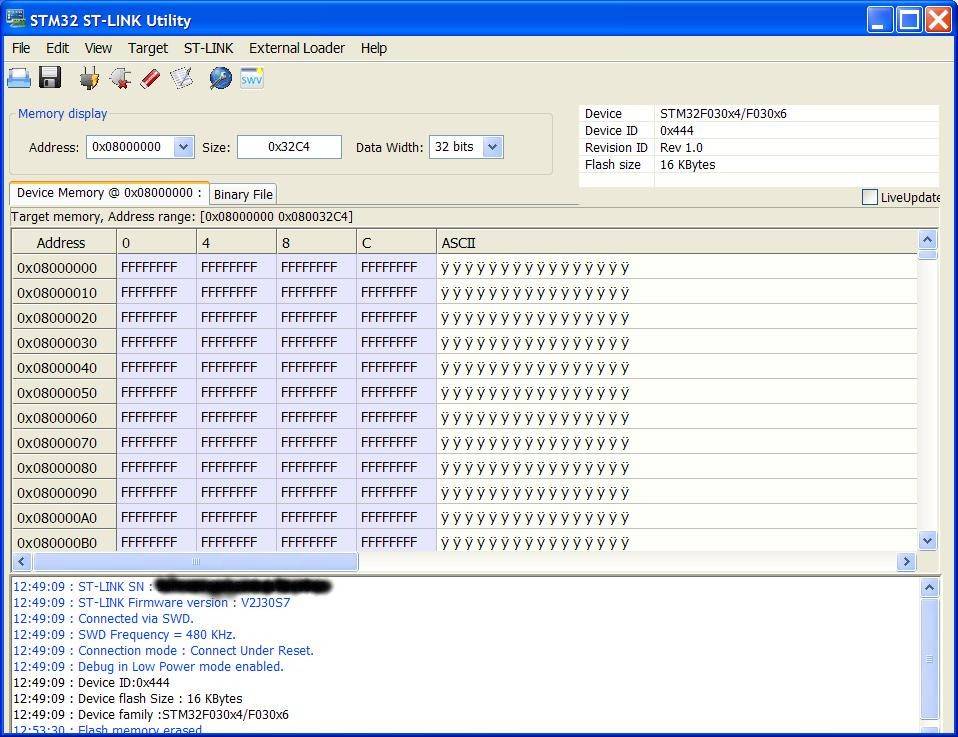Image resolution: width=958 pixels, height=737 pixels.
Task: Click FFFFFFFF cell in column 8 of row 0x08000060
Action: click(316, 417)
